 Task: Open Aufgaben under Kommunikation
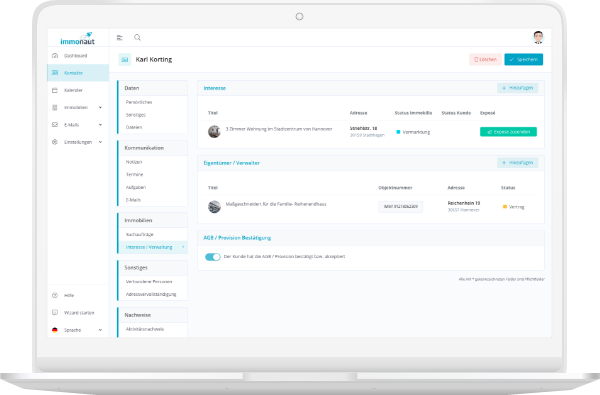[136, 187]
